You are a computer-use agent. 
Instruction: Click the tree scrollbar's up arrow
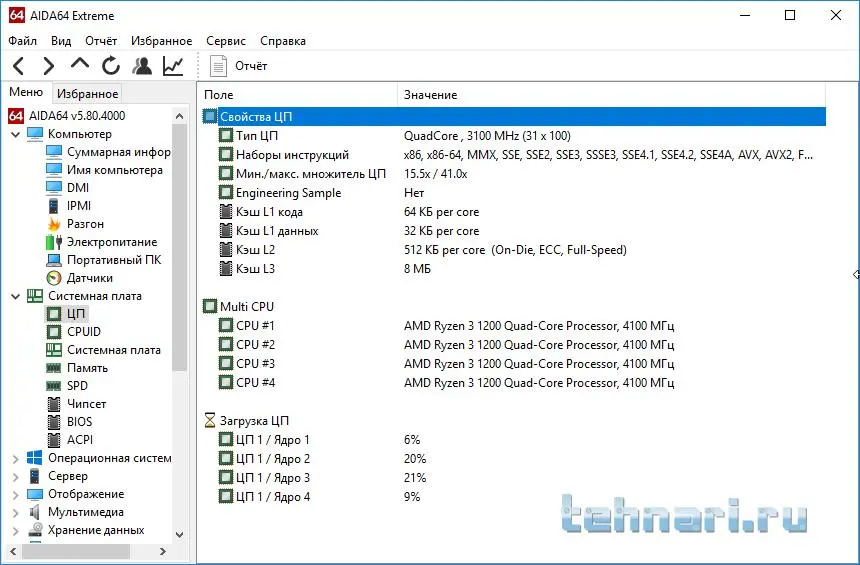click(x=179, y=116)
